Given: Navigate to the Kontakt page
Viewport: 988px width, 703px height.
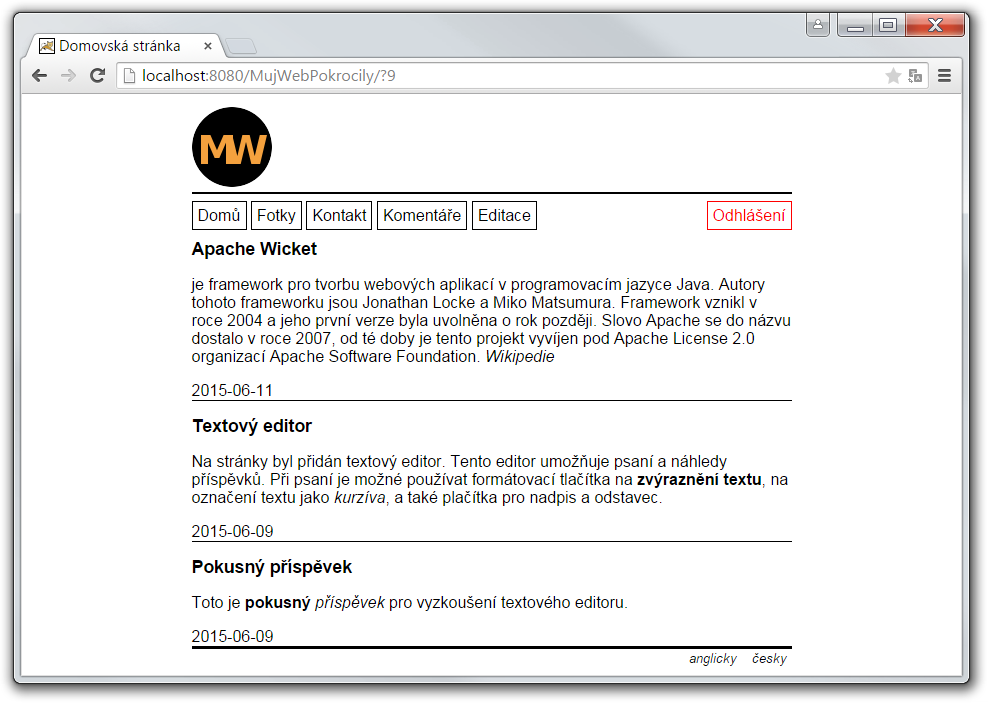Looking at the screenshot, I should tap(339, 215).
